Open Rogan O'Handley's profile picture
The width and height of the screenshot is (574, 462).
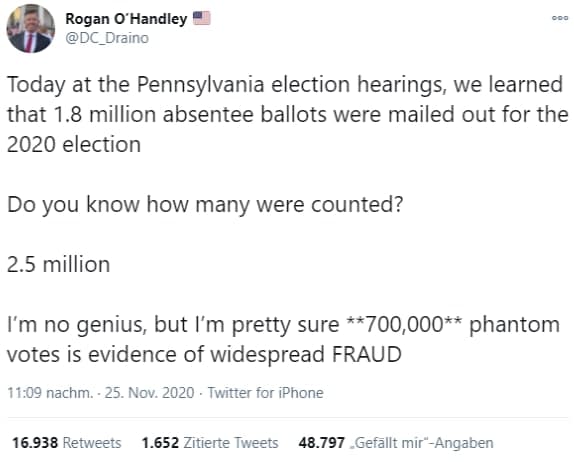(x=31, y=29)
